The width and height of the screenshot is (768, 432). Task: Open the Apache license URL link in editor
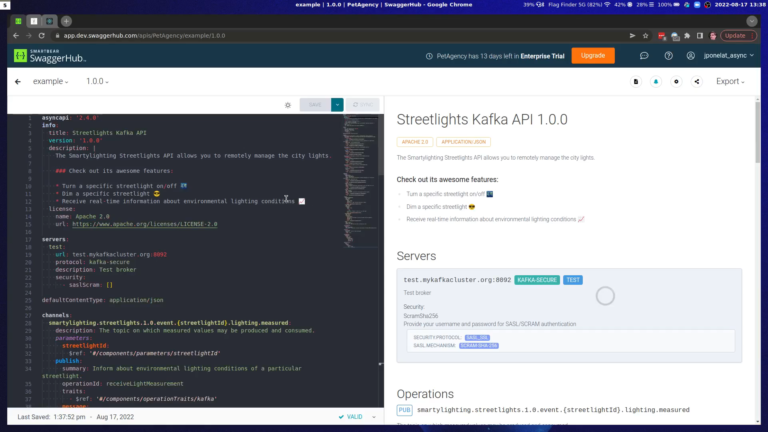click(144, 224)
